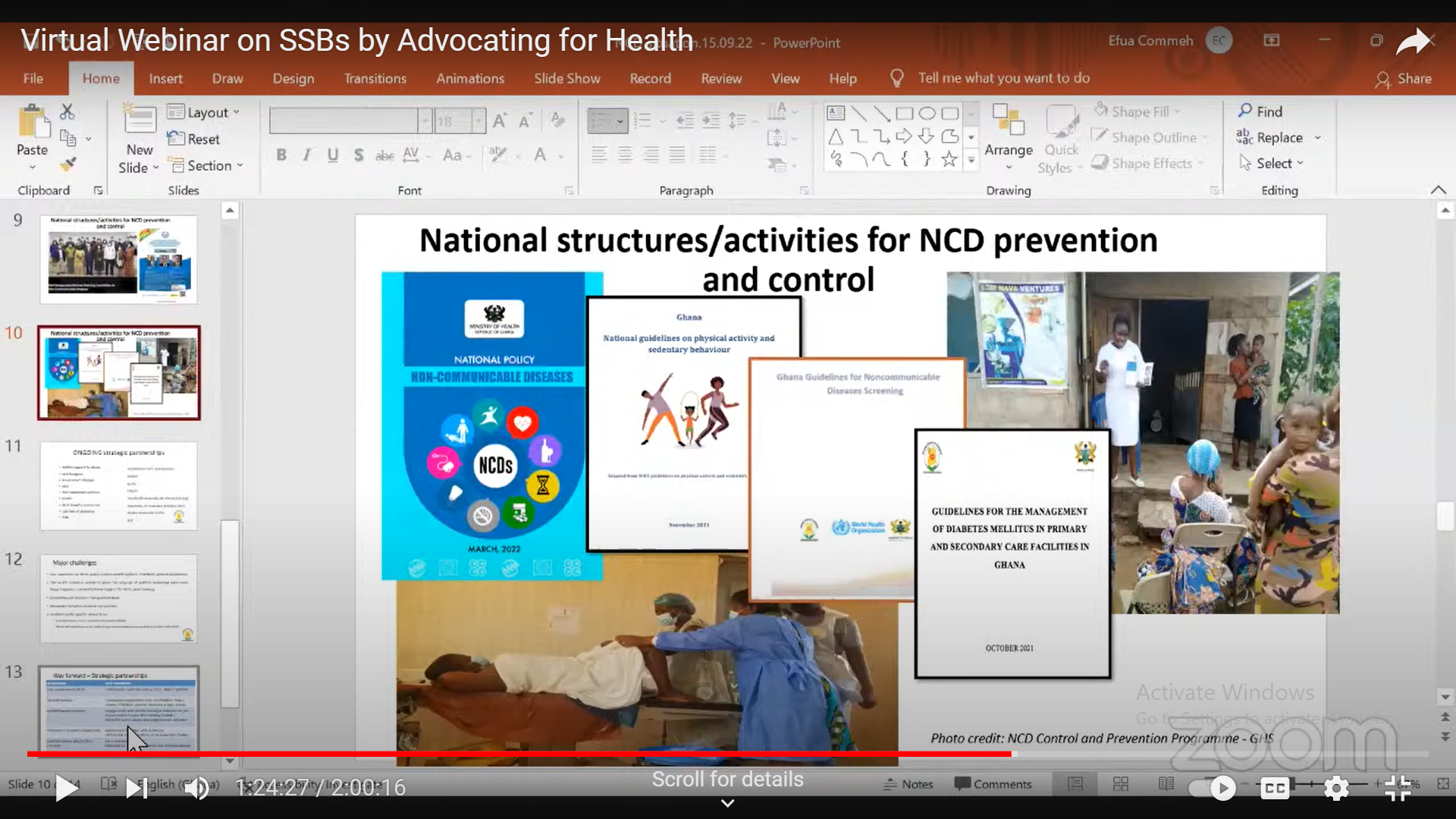Open the Select dropdown in Editing
1456x819 pixels.
click(x=1272, y=163)
